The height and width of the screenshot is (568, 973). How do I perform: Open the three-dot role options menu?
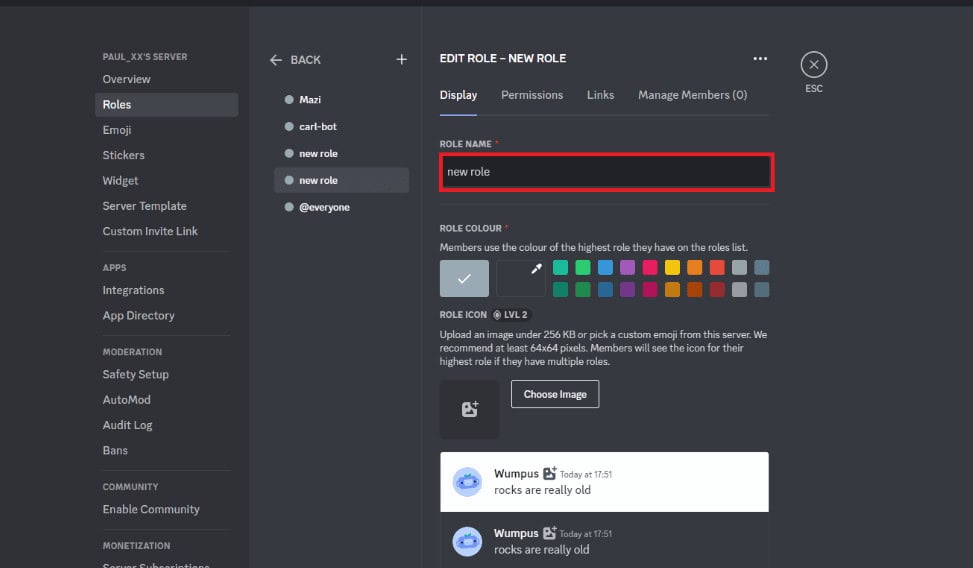click(760, 58)
